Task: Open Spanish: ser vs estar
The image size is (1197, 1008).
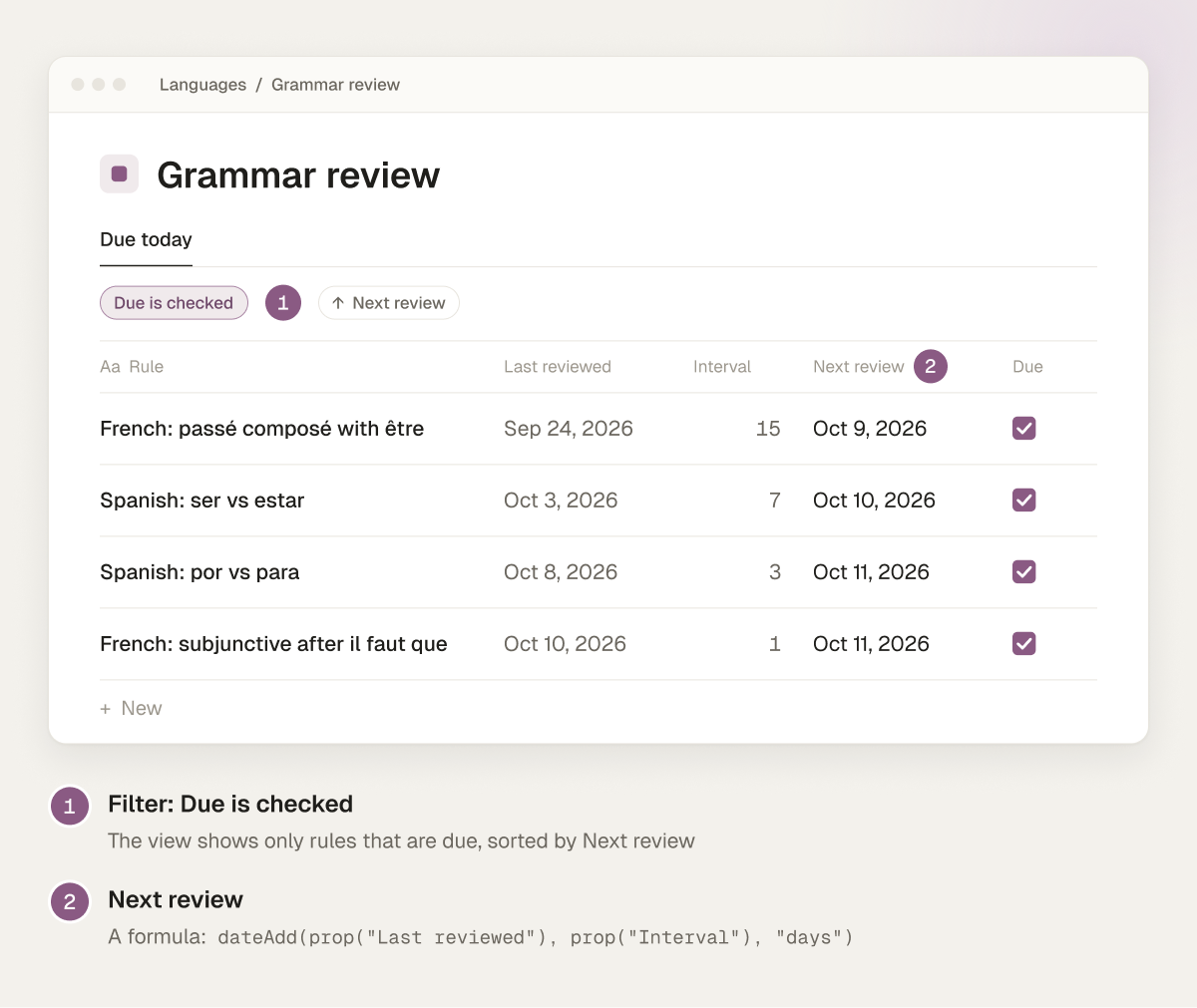Action: [x=201, y=501]
